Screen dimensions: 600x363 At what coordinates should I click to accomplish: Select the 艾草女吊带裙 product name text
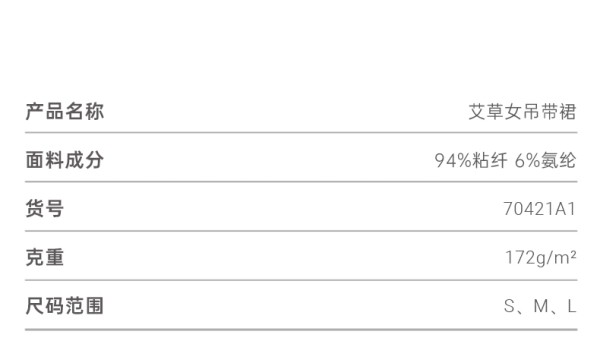522,112
